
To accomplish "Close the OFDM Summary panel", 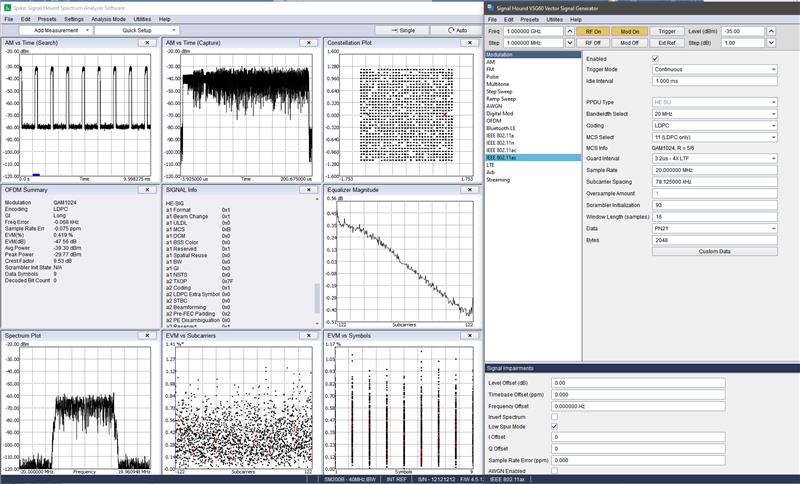I will point(147,190).
